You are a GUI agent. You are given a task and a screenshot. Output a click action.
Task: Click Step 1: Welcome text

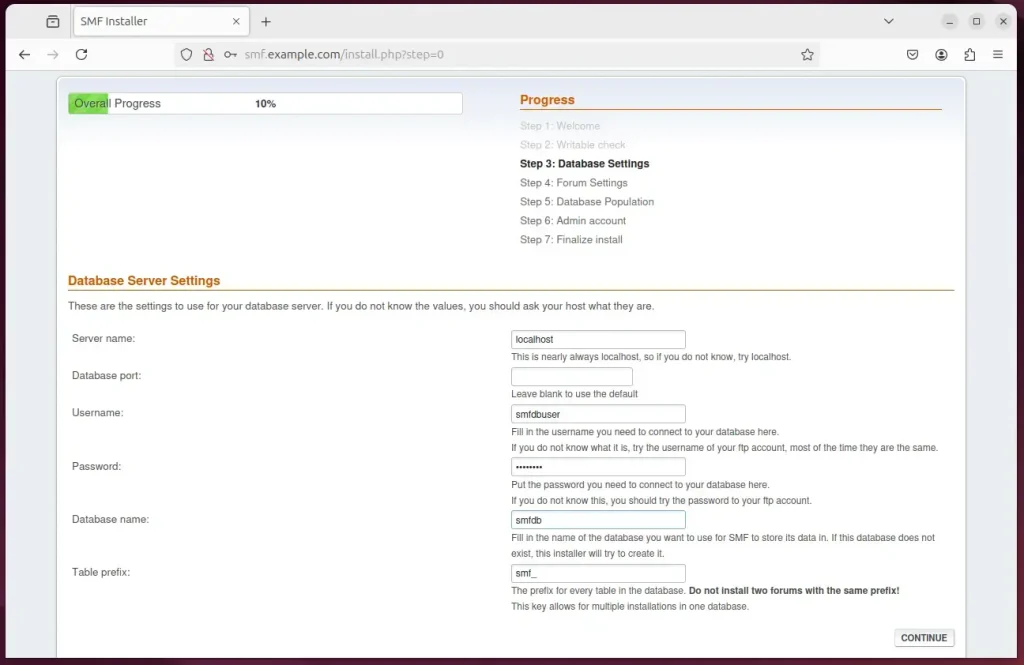point(560,126)
